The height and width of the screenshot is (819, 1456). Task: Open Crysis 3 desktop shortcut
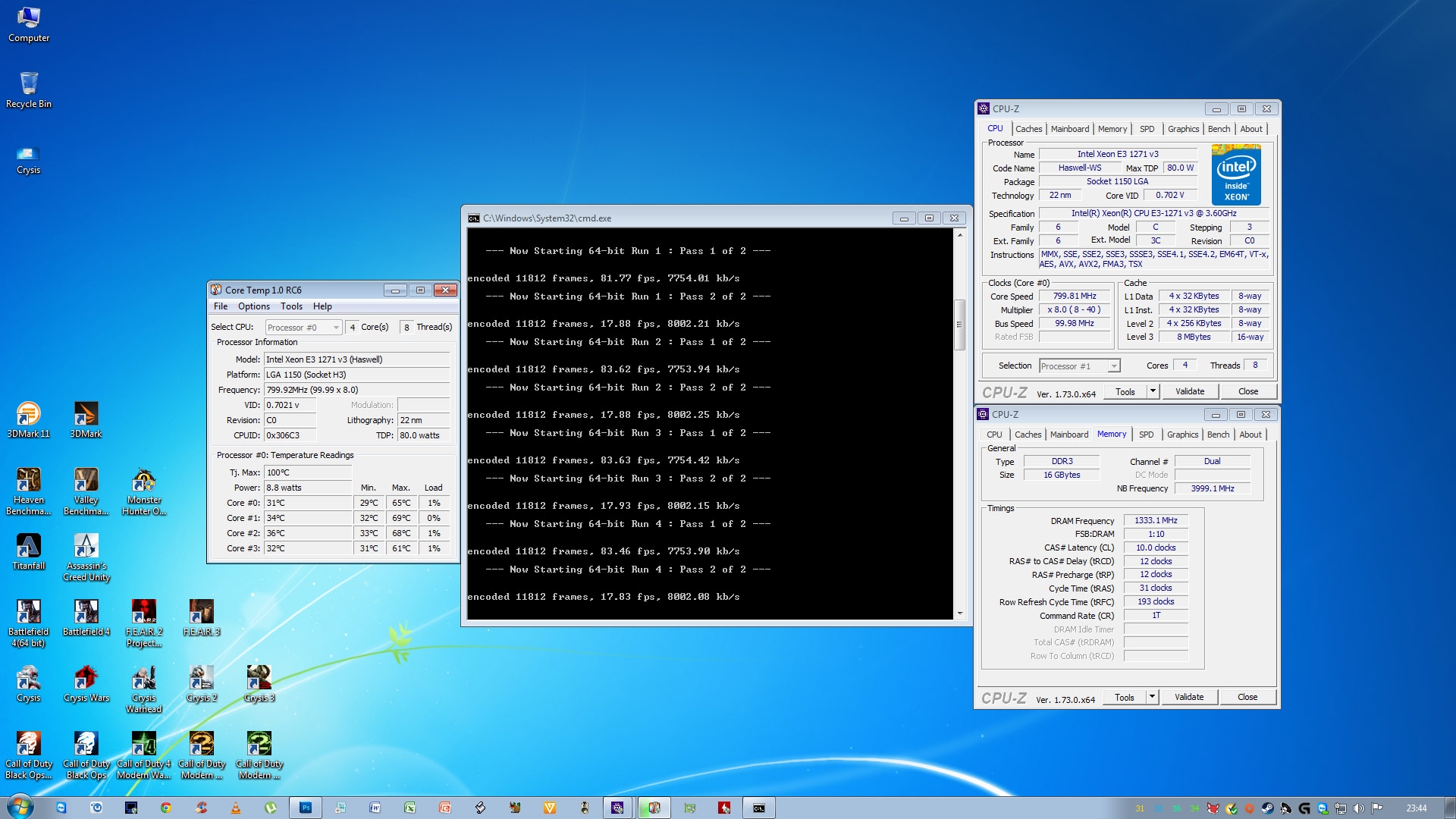click(x=259, y=683)
